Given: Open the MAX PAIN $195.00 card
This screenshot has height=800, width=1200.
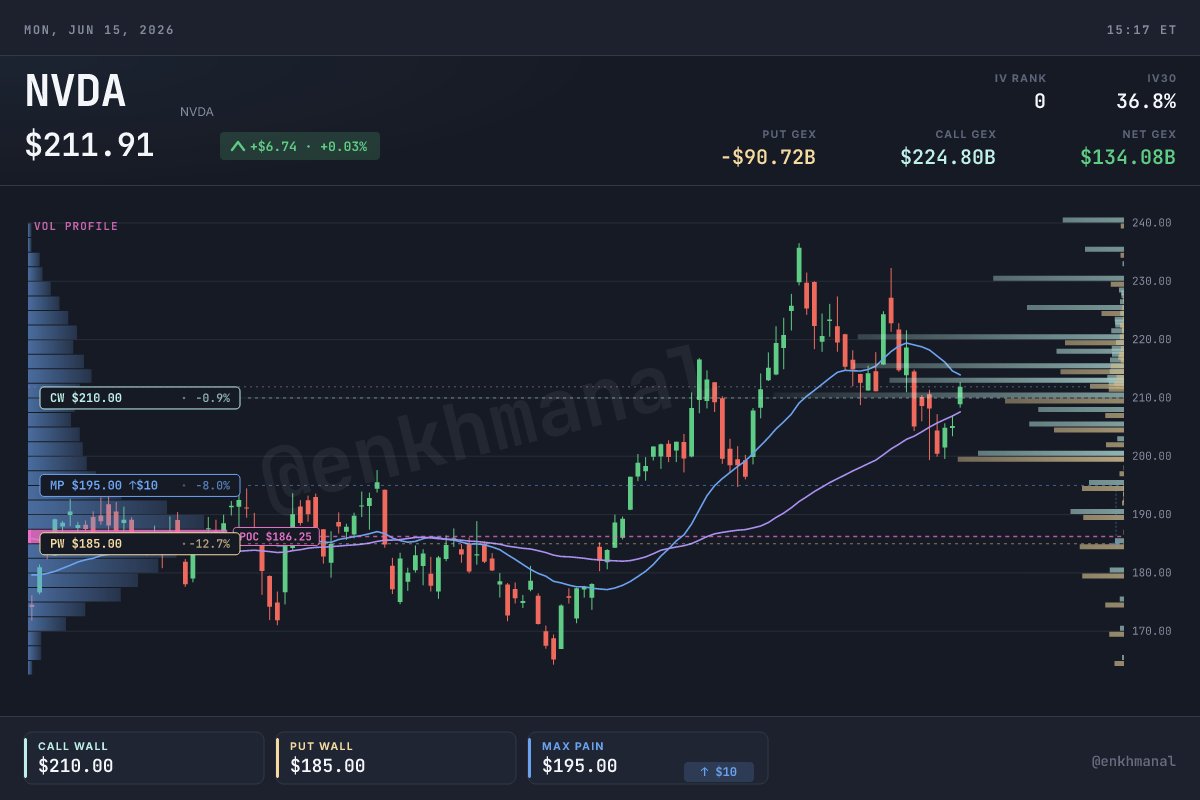Looking at the screenshot, I should click(x=648, y=758).
